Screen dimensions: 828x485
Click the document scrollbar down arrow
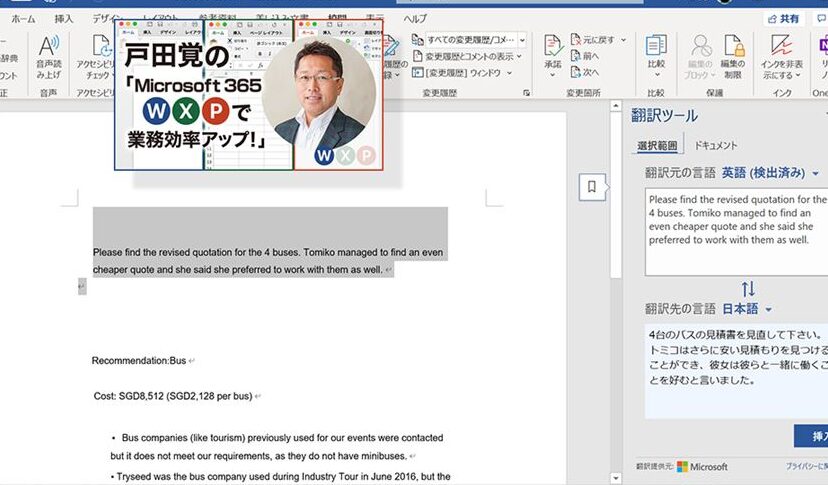coord(616,478)
